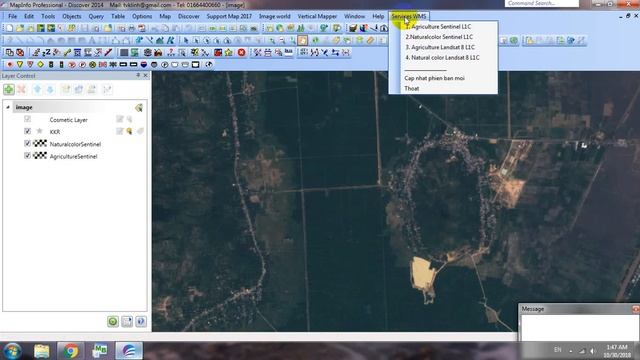Open the Objects menu

[72, 16]
